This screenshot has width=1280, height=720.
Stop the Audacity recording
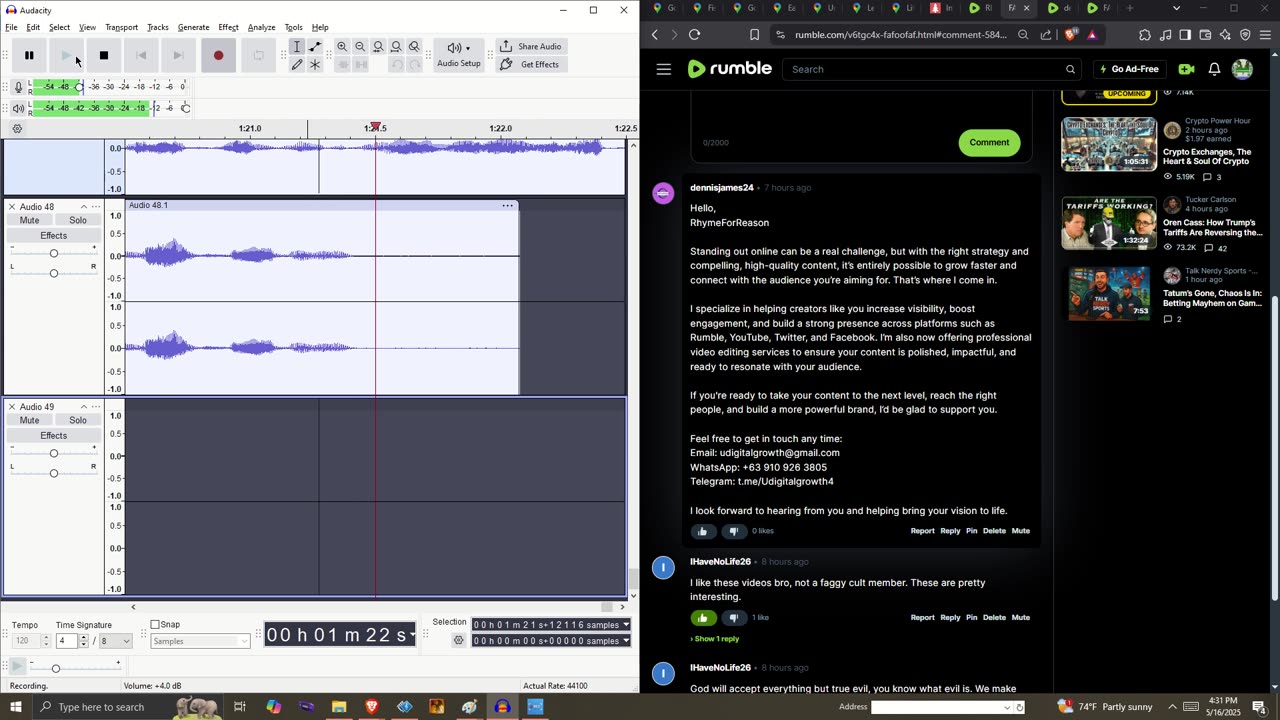(104, 55)
